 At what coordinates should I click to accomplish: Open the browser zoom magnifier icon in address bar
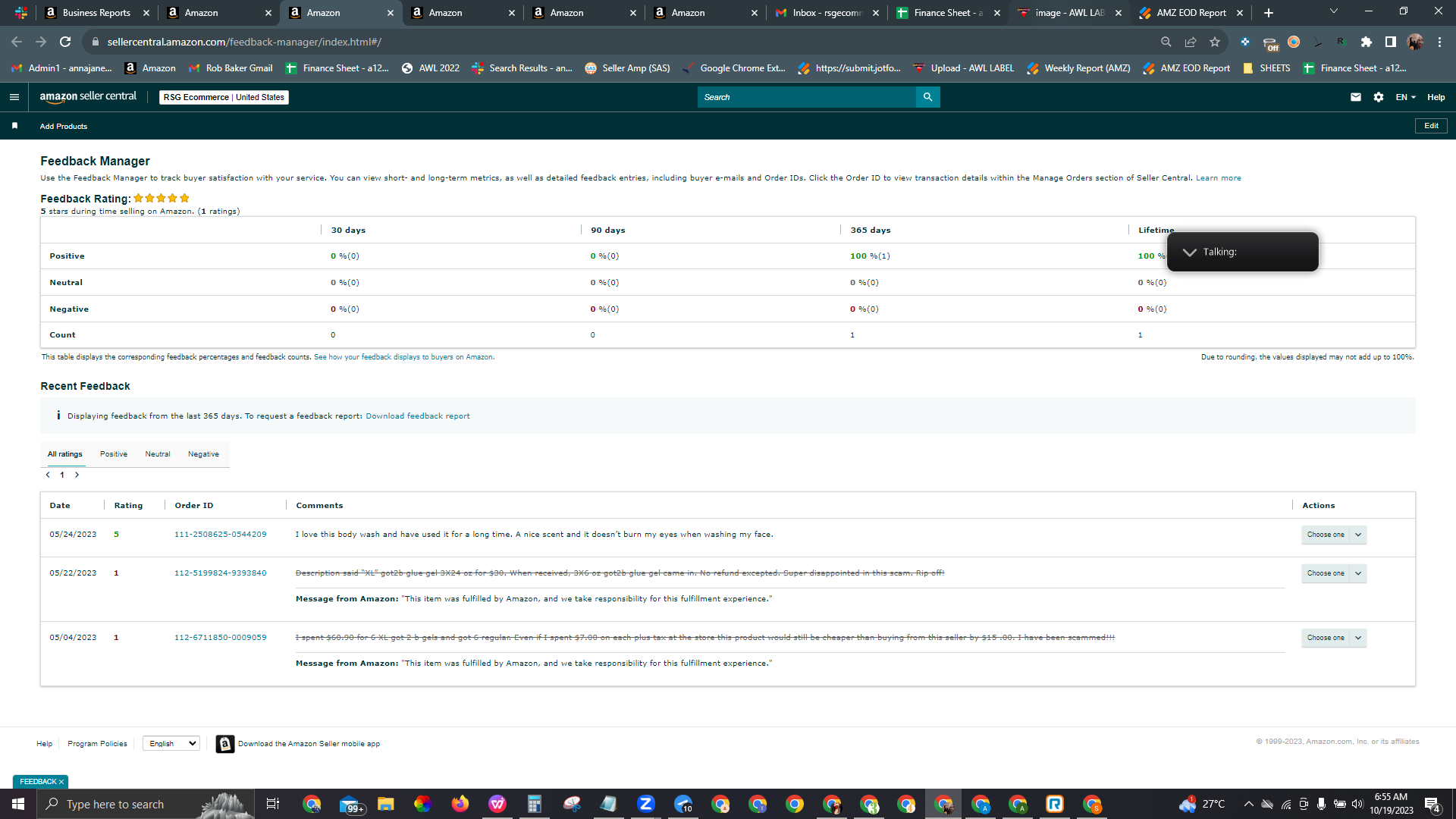click(1166, 42)
